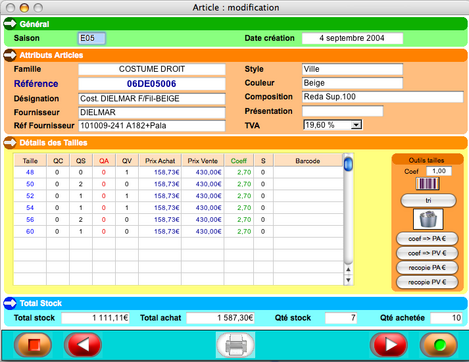Go to next article with right arrow
This screenshot has height=362, width=469.
click(x=389, y=345)
